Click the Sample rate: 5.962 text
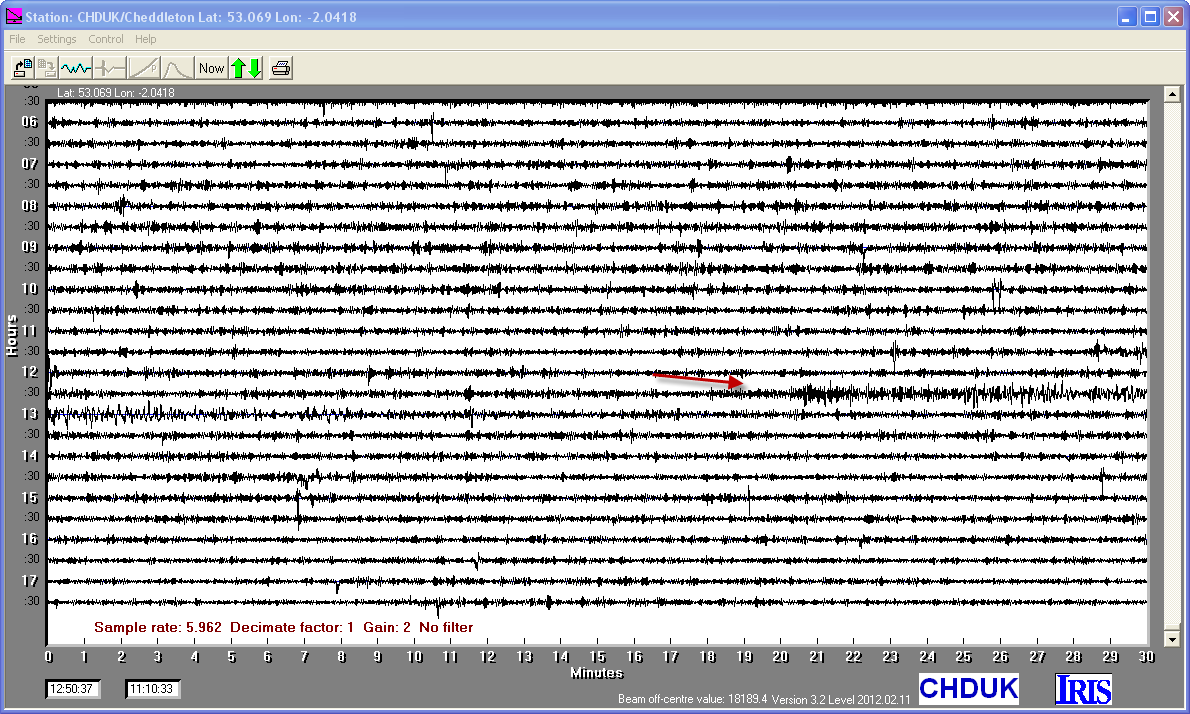The image size is (1190, 714). [158, 628]
